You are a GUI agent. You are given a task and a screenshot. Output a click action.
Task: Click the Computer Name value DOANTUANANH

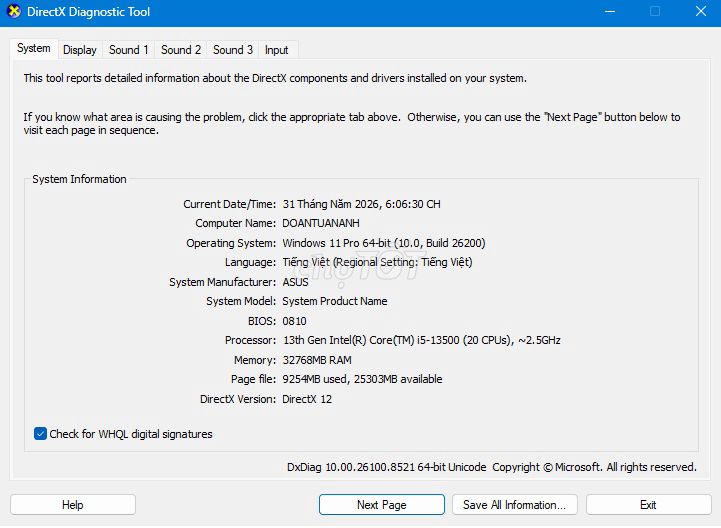point(321,223)
